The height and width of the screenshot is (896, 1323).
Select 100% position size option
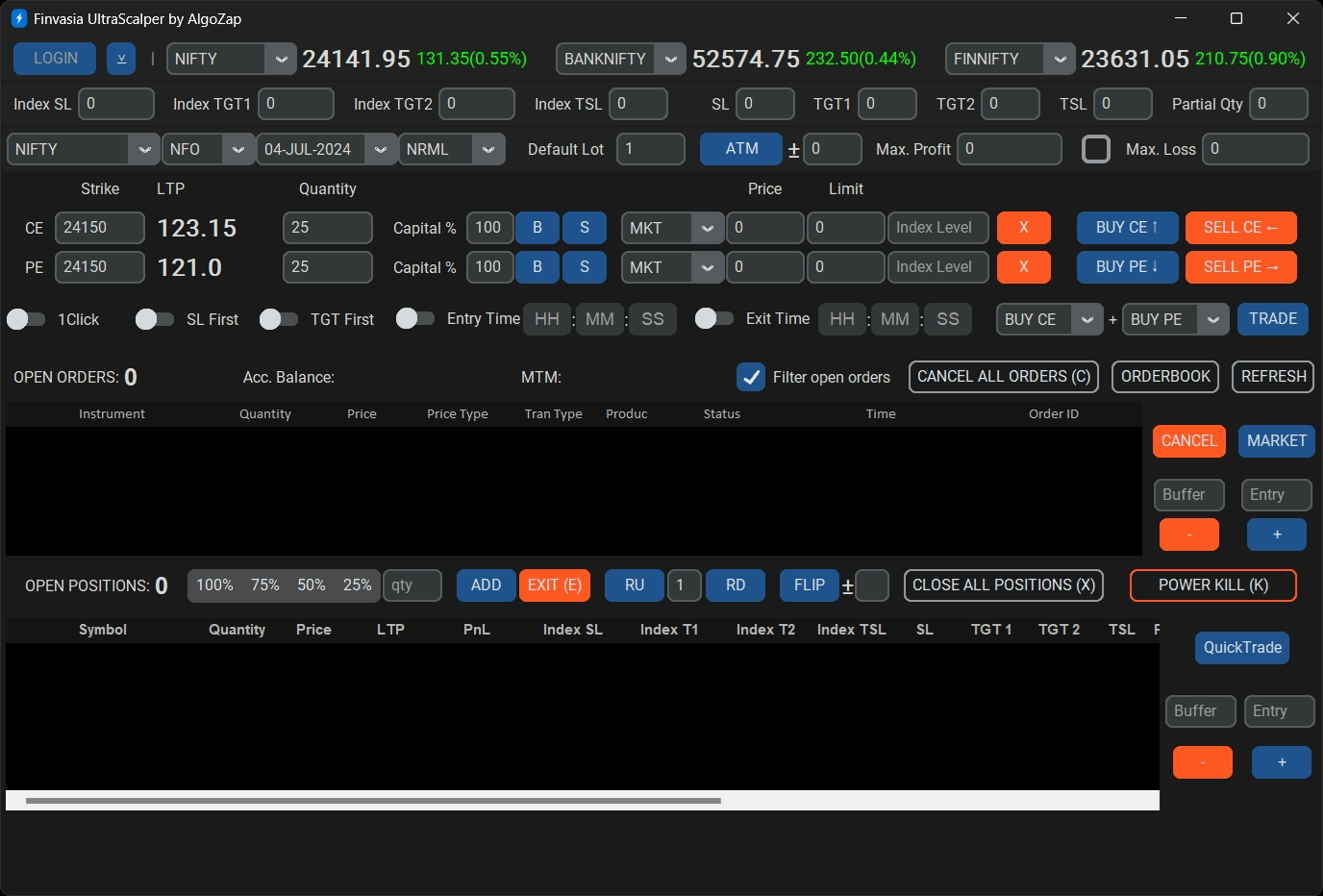tap(214, 585)
